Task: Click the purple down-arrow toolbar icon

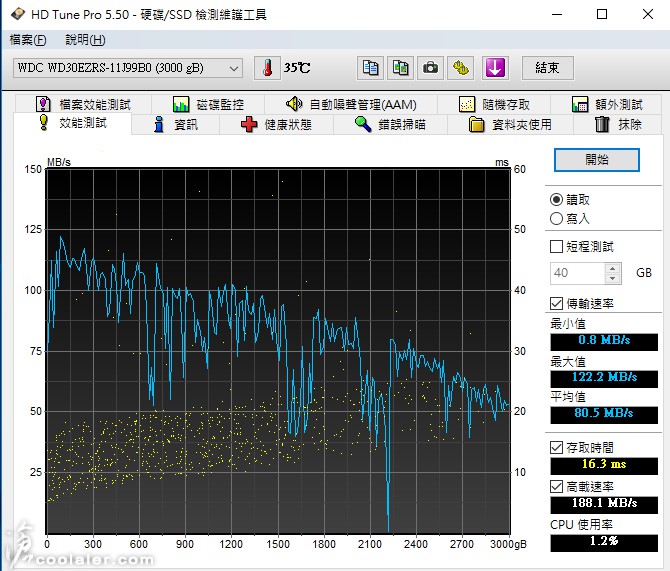Action: pyautogui.click(x=495, y=68)
